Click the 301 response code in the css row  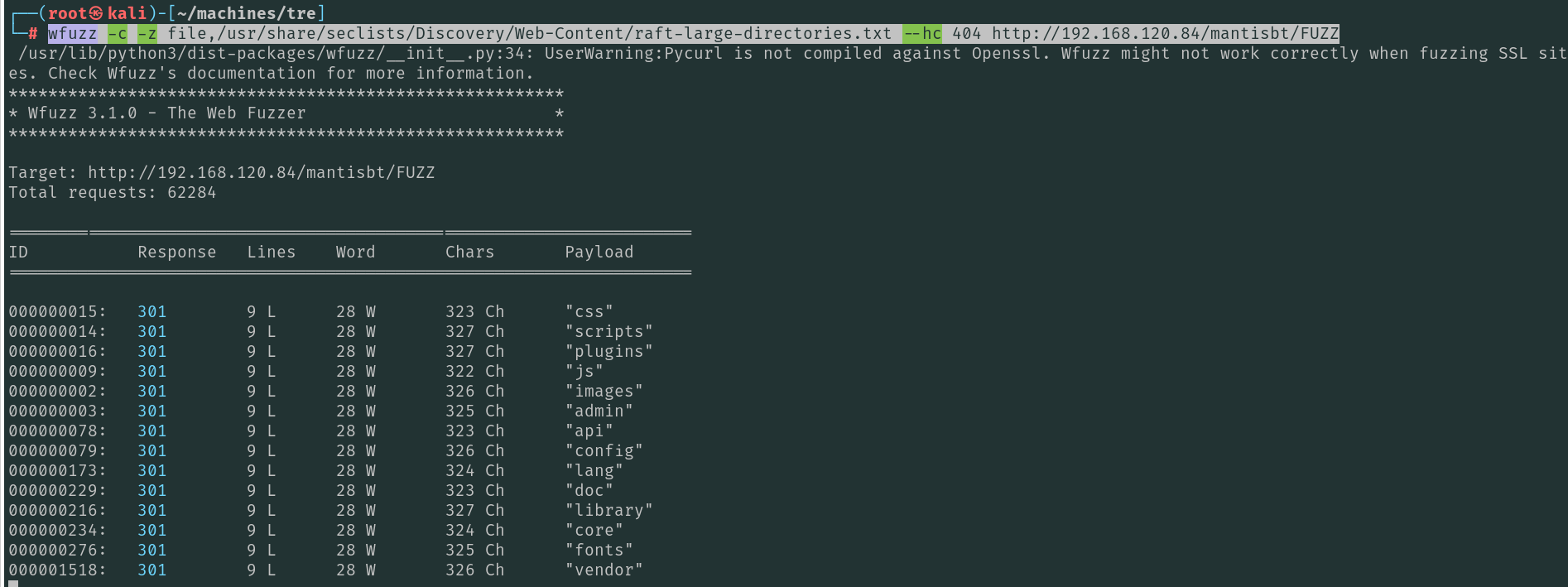(152, 311)
